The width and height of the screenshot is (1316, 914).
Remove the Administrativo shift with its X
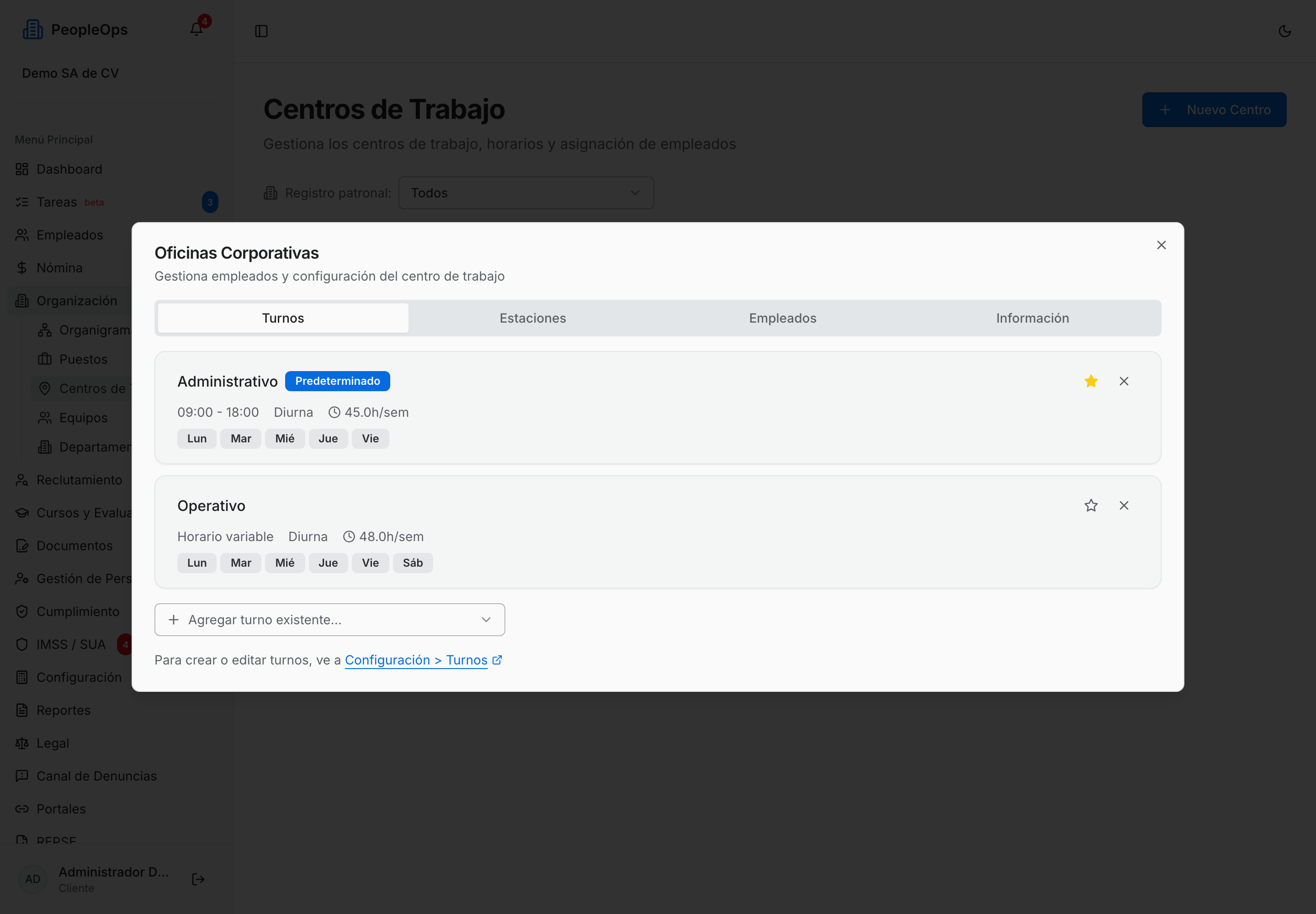tap(1124, 382)
